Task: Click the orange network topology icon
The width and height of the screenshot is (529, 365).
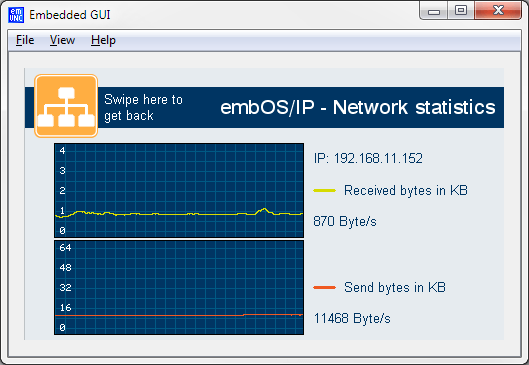Action: click(x=66, y=106)
